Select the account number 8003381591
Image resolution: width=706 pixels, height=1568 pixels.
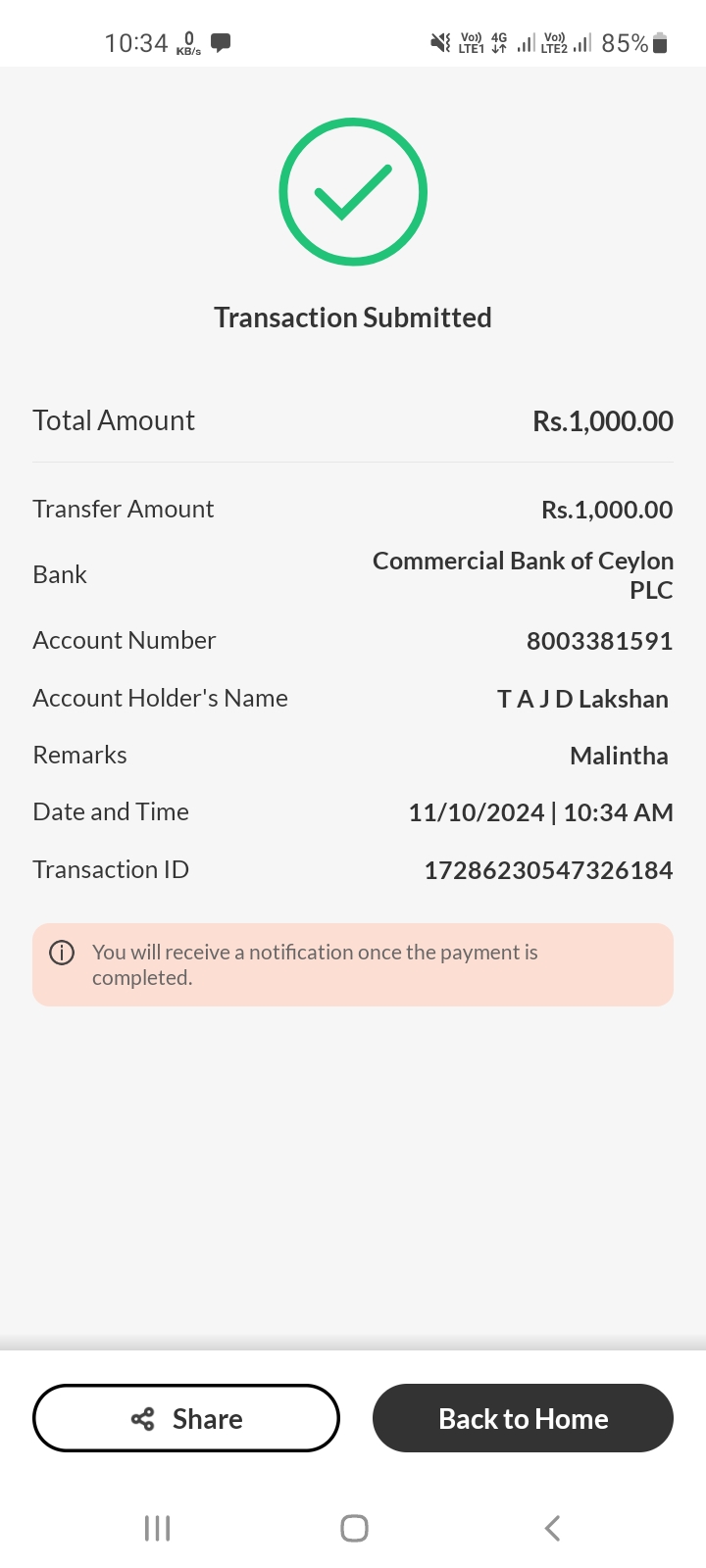click(599, 641)
